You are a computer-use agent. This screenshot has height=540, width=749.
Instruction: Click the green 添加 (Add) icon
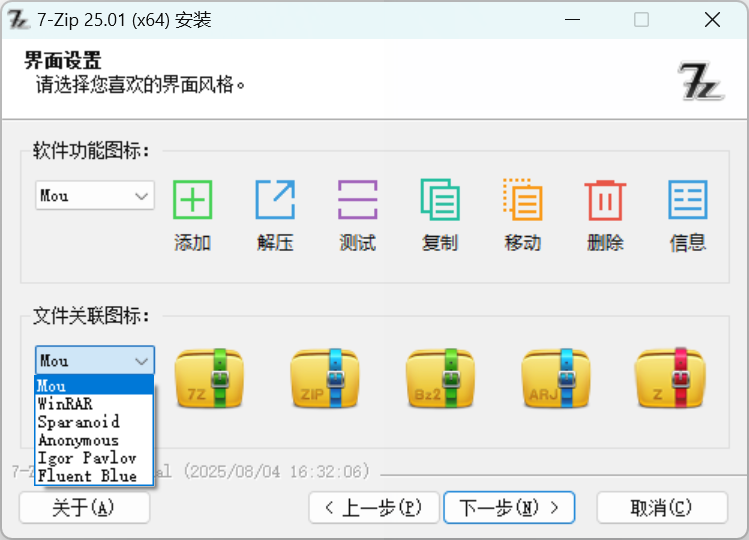coord(192,200)
